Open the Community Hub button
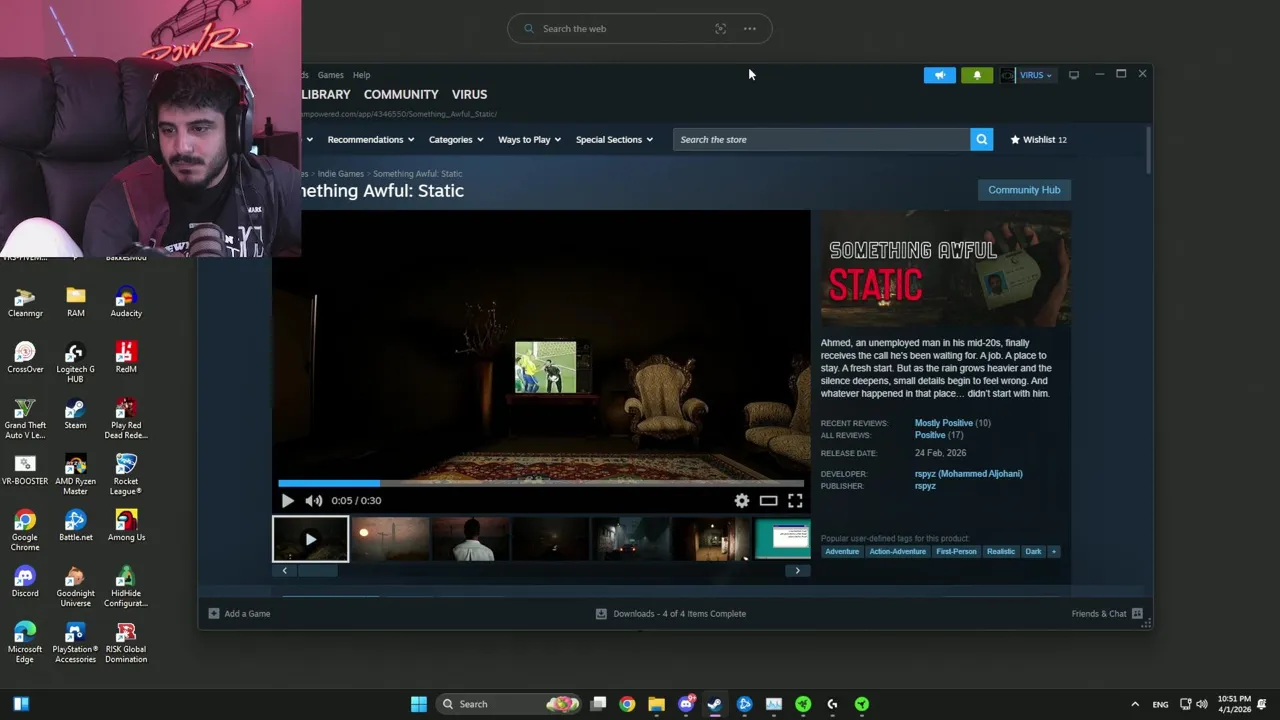The image size is (1280, 720). [x=1024, y=190]
